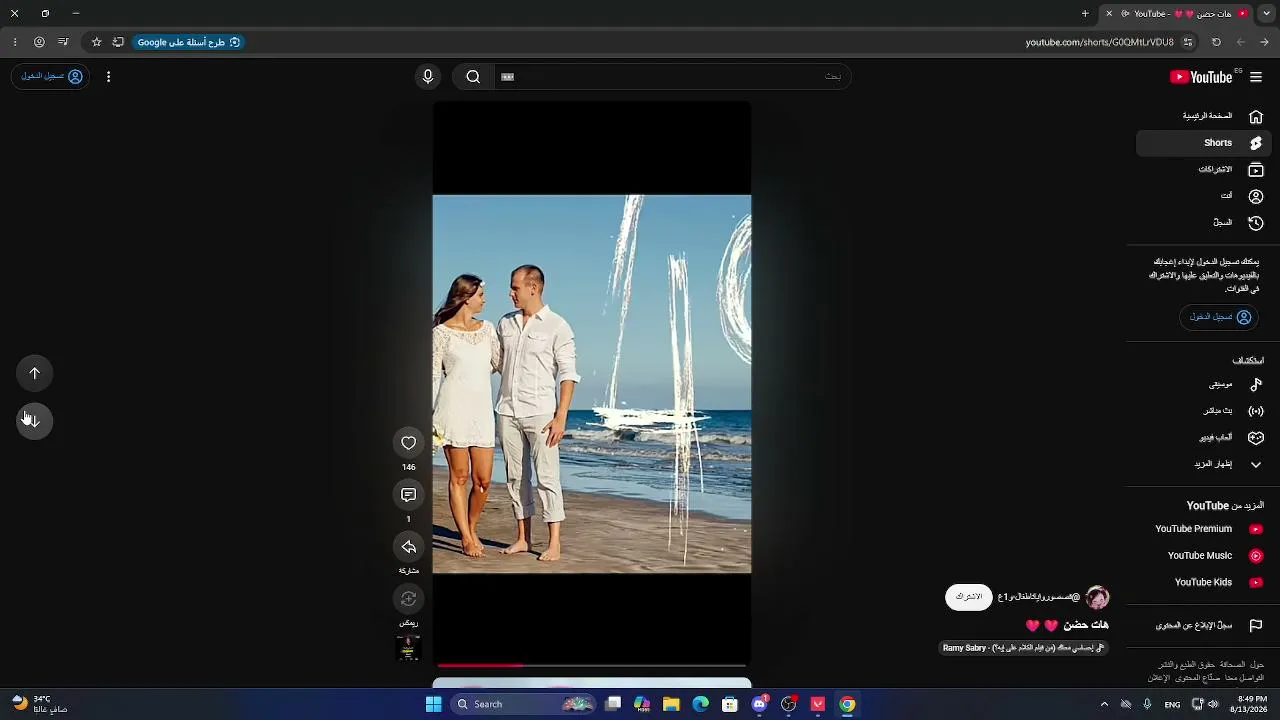This screenshot has width=1280, height=720.
Task: Open Subscriptions (الاشتراكات) in sidebar
Action: tap(1204, 170)
